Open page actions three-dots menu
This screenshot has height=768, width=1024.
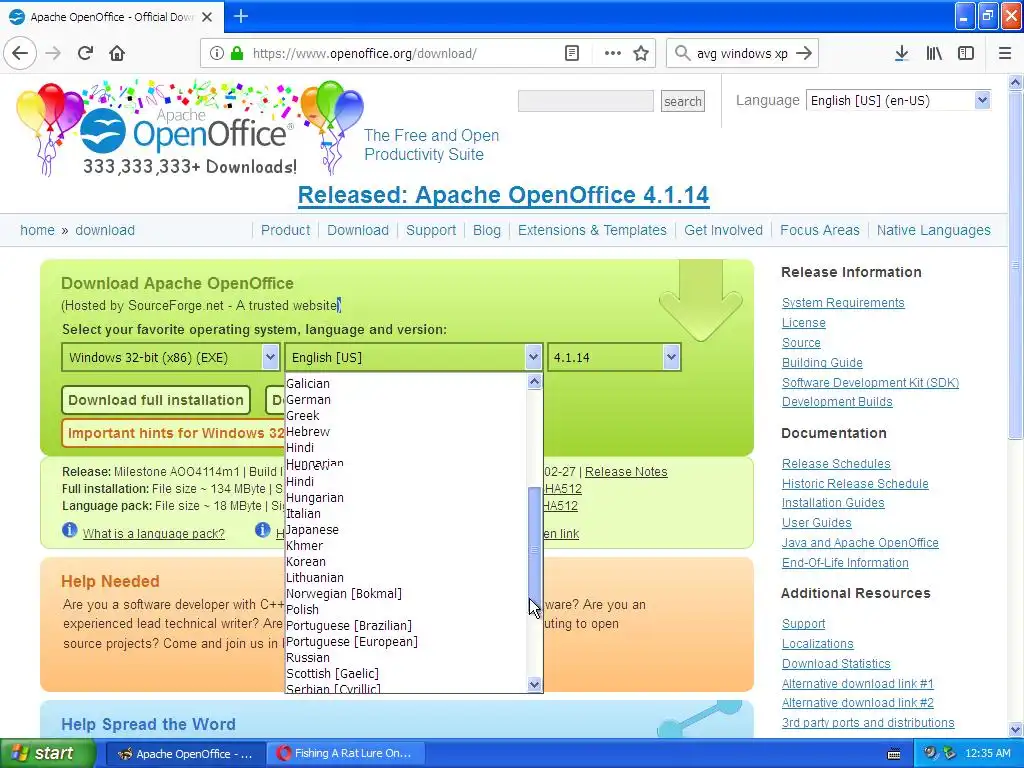[613, 53]
